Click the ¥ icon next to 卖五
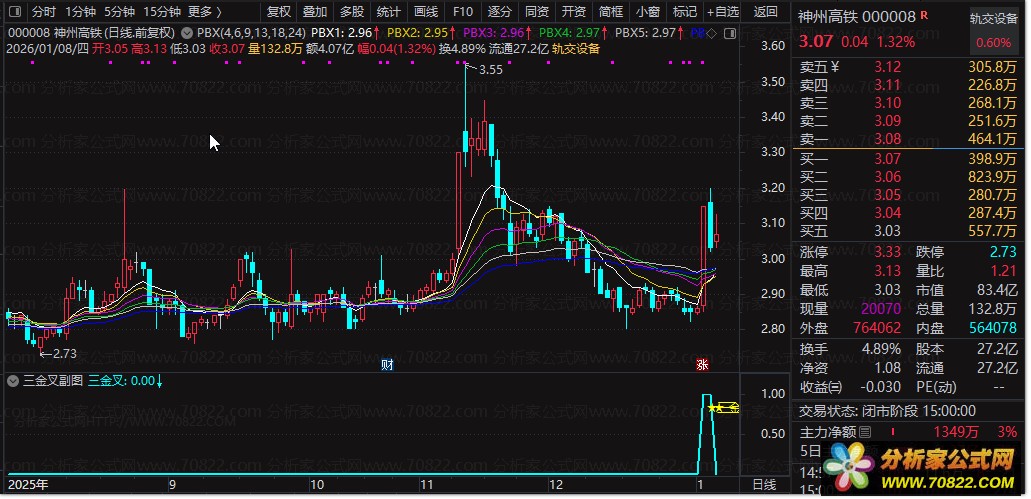This screenshot has width=1031, height=499. click(835, 66)
